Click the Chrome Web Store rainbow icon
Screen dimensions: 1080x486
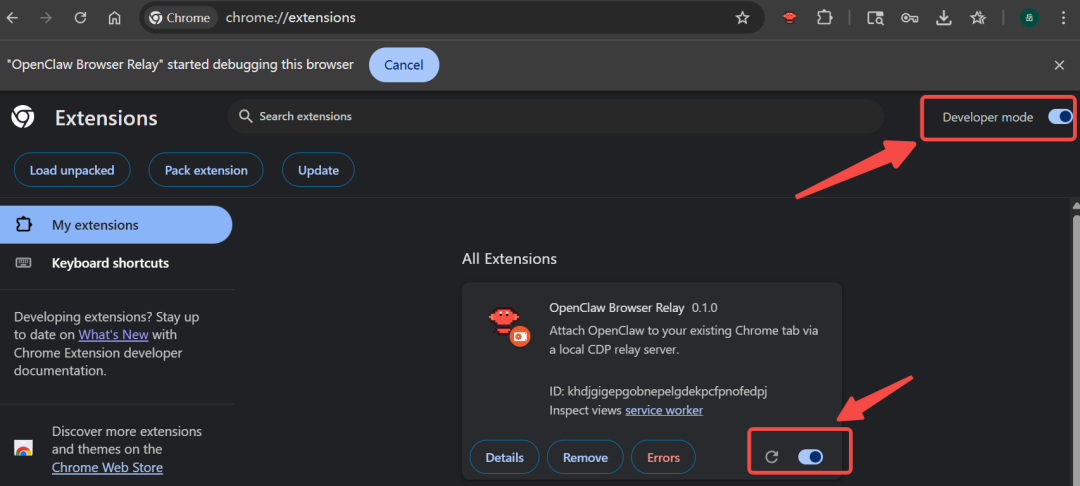pos(23,450)
